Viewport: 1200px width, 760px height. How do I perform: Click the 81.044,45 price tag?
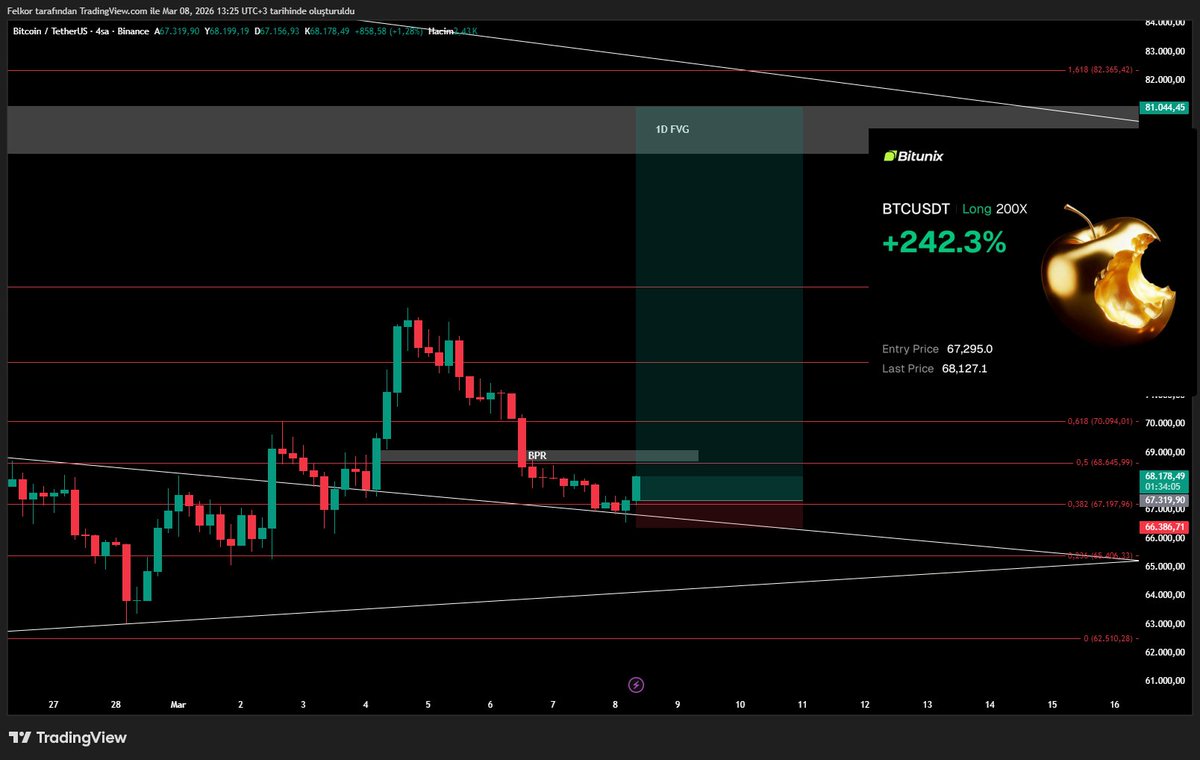coord(1165,107)
